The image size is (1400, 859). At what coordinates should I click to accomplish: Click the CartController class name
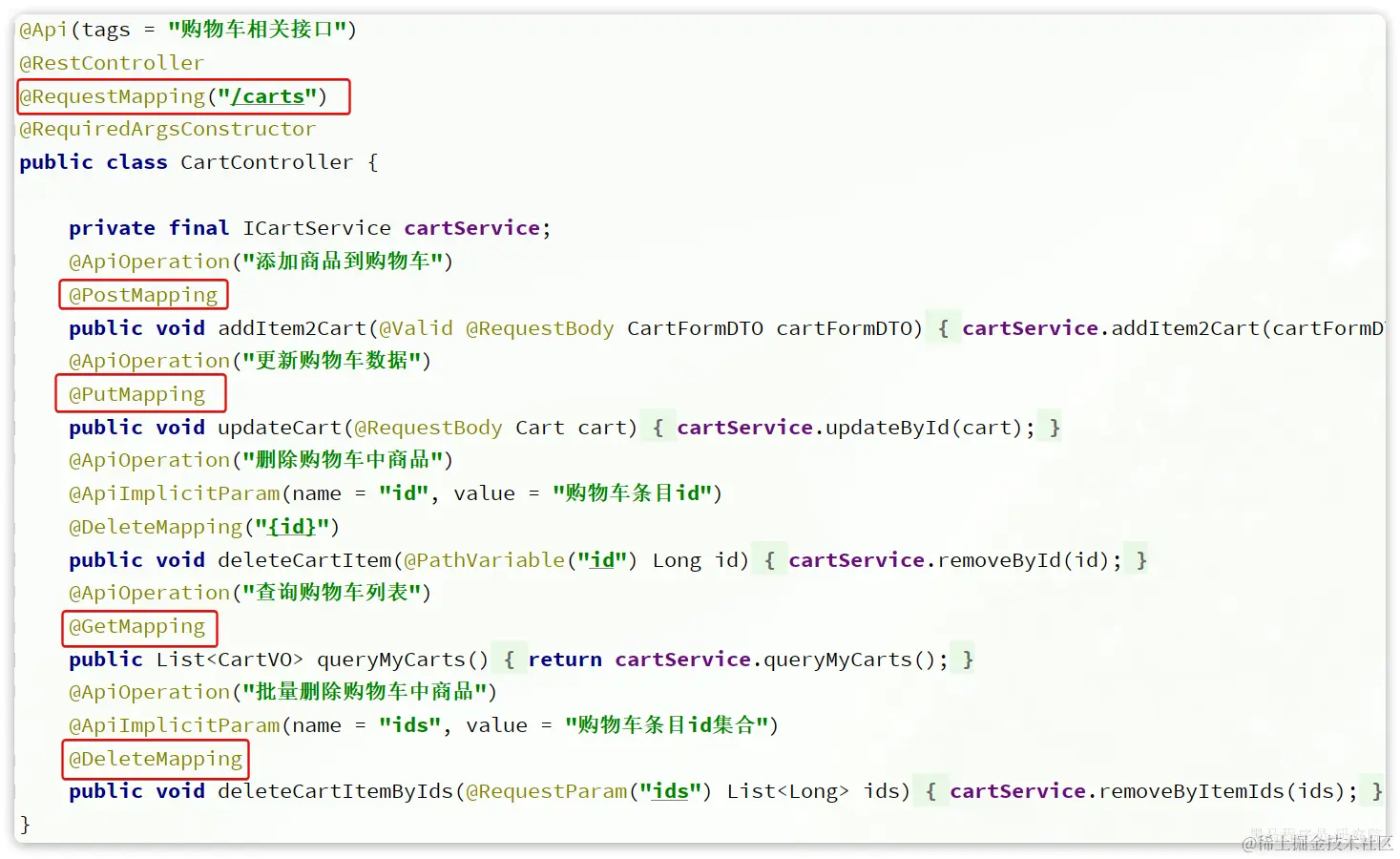pos(266,162)
